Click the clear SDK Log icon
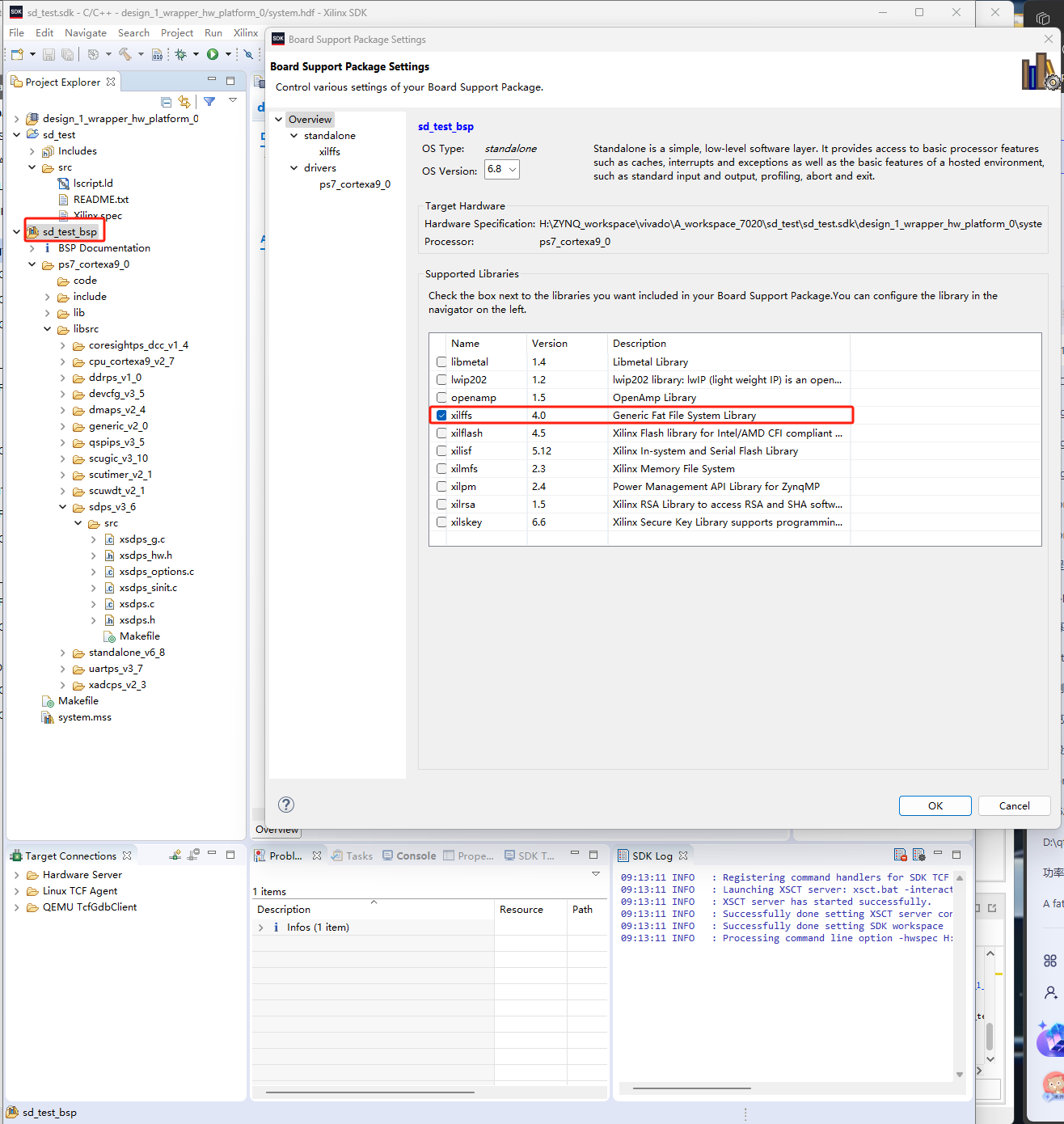1064x1124 pixels. coord(901,855)
